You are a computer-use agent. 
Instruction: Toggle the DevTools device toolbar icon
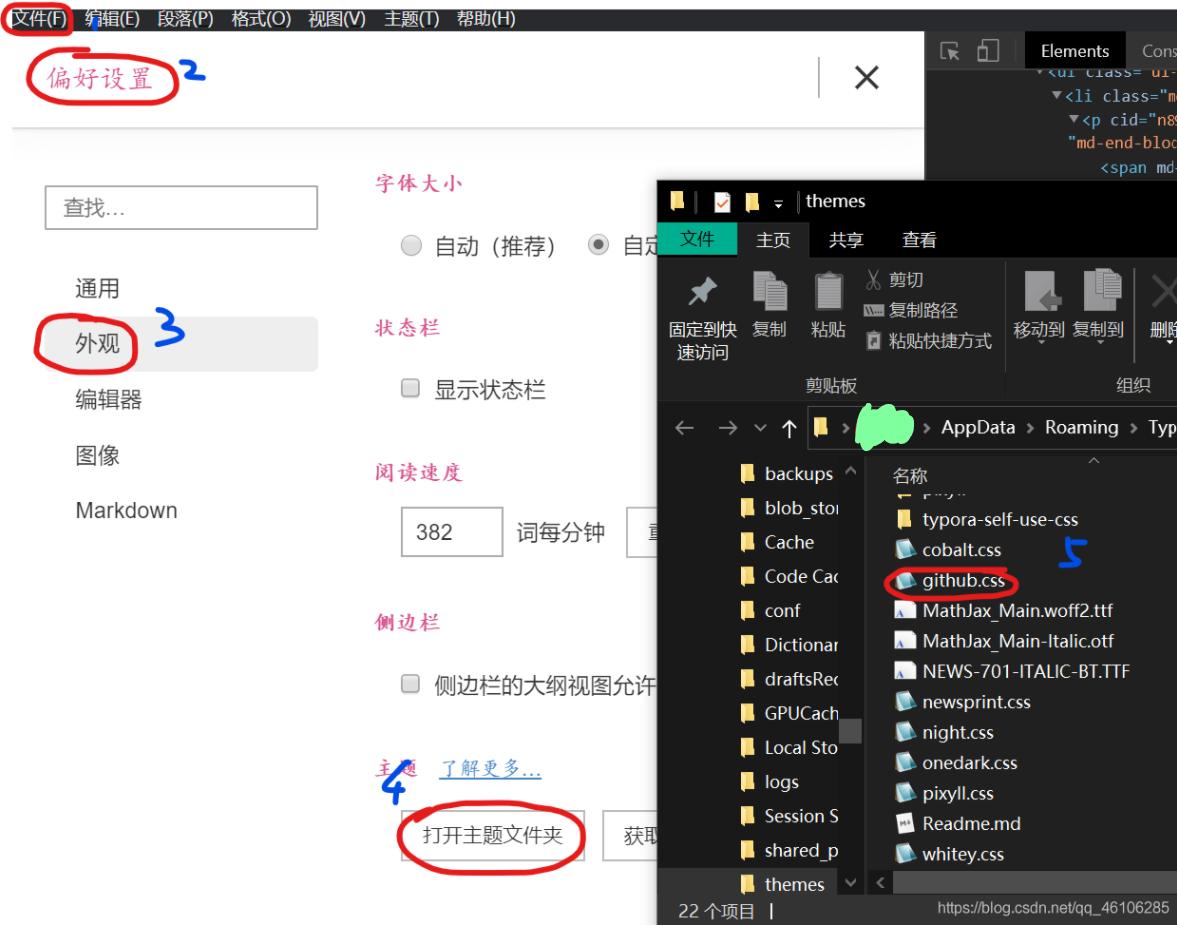pos(988,51)
